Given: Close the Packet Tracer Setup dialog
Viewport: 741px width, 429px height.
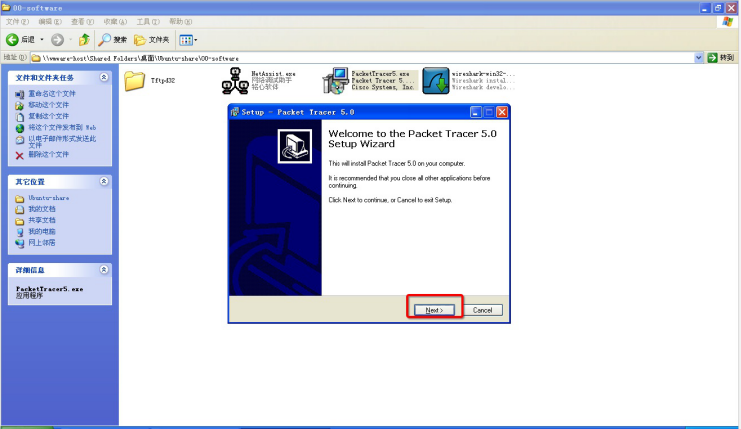Looking at the screenshot, I should point(502,112).
